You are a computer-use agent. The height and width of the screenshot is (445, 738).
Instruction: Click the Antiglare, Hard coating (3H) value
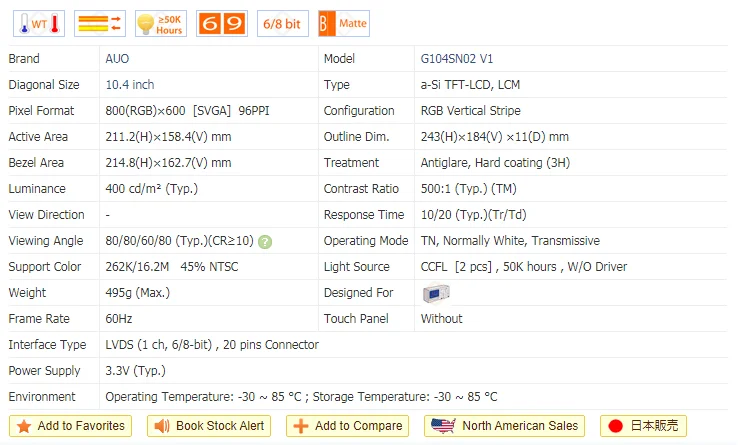(495, 163)
